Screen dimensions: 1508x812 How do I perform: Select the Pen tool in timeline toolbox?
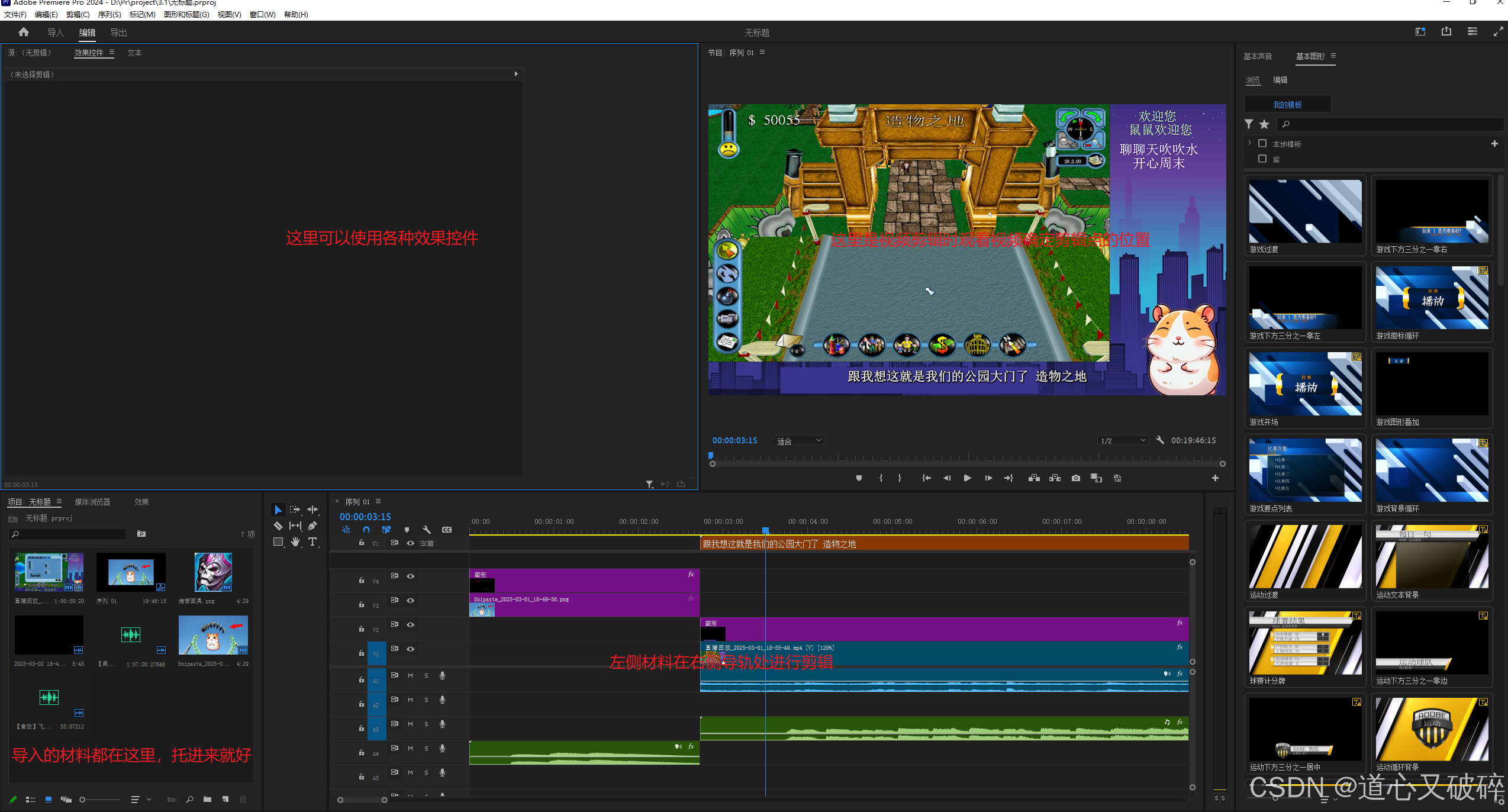[x=312, y=526]
